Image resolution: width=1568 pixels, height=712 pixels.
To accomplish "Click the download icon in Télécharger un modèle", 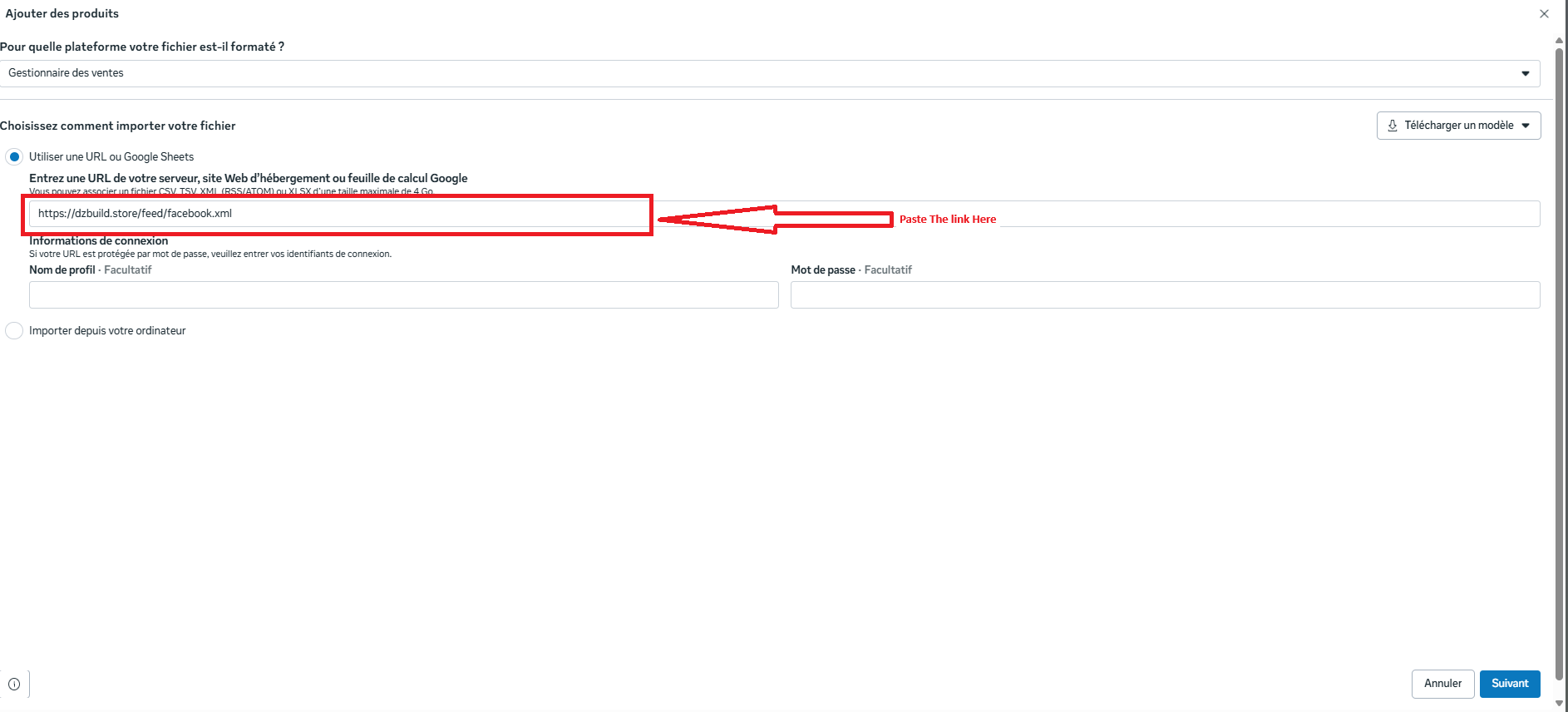I will pos(1393,126).
